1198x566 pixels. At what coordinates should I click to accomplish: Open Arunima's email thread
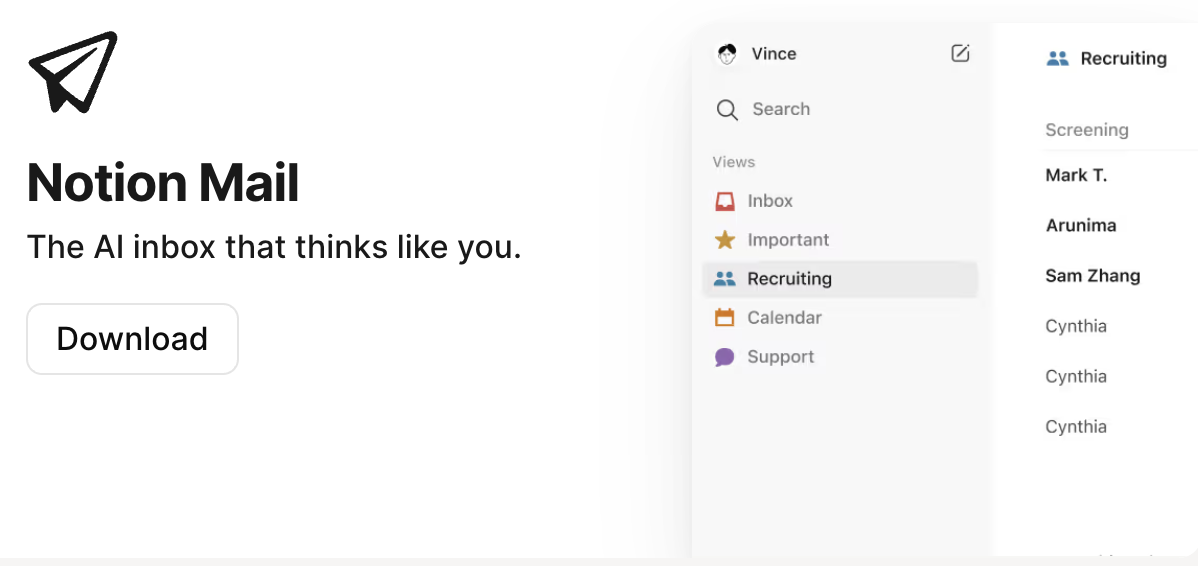1080,226
